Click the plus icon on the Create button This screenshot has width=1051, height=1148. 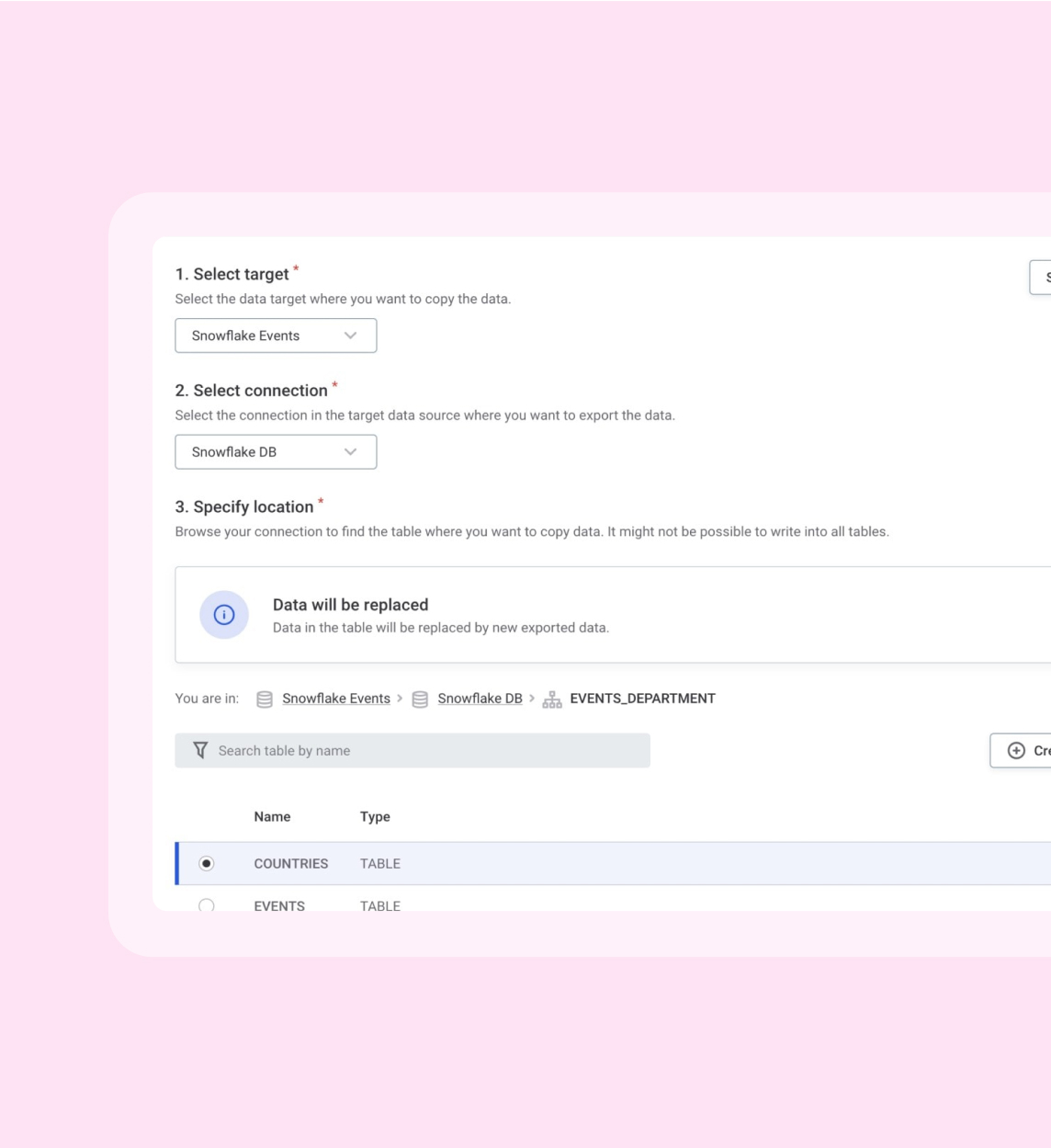(1016, 751)
